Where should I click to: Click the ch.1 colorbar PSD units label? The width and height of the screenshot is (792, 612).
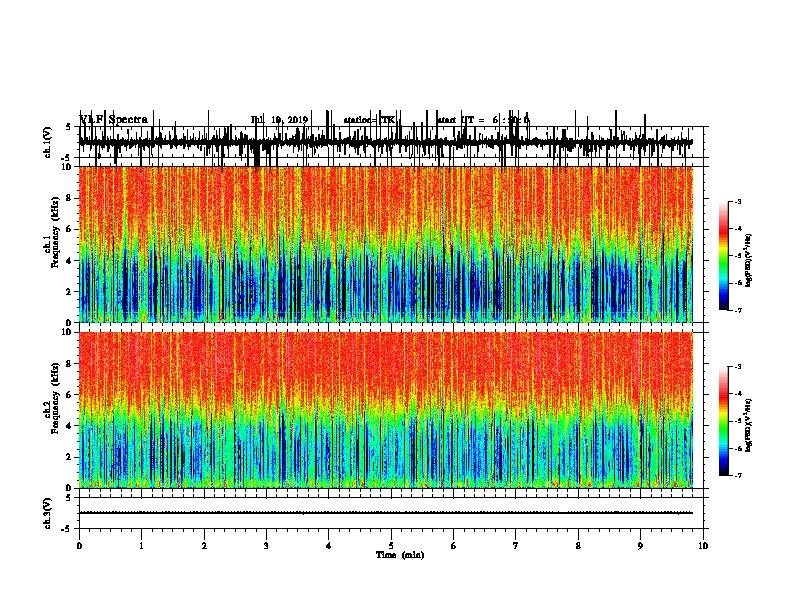click(748, 260)
